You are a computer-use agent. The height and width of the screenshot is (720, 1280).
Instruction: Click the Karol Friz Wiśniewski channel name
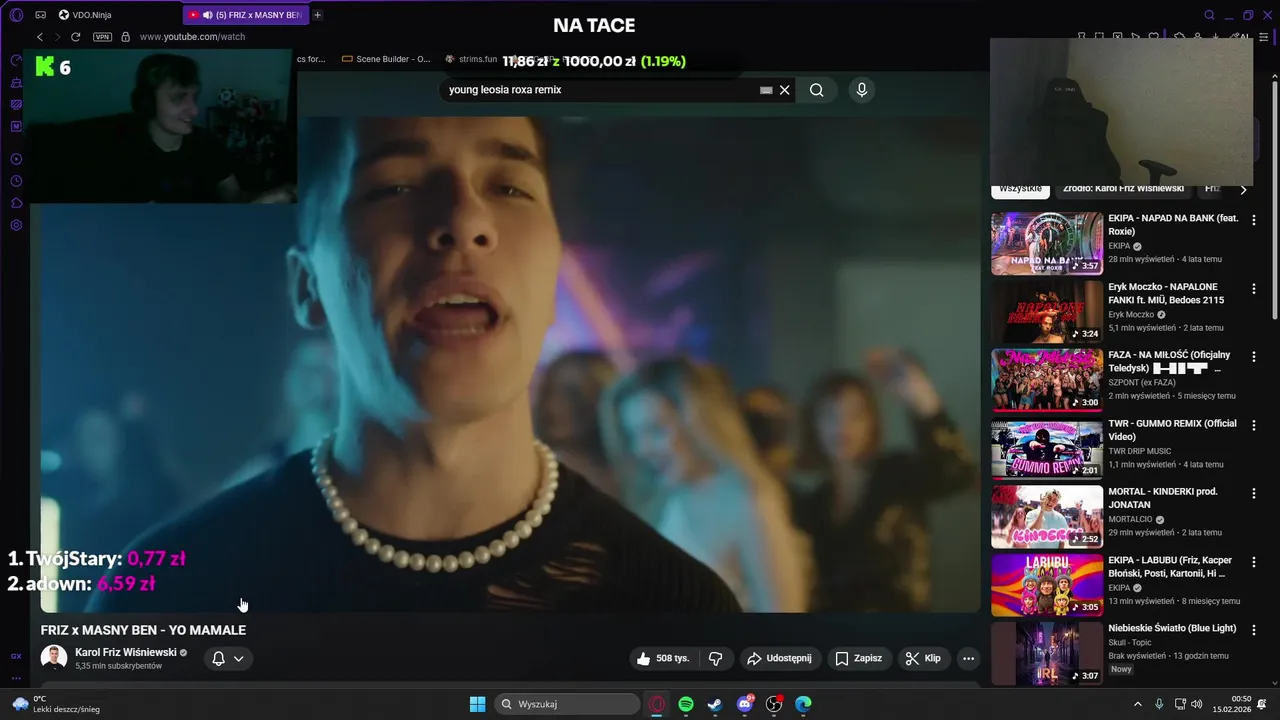[x=126, y=652]
